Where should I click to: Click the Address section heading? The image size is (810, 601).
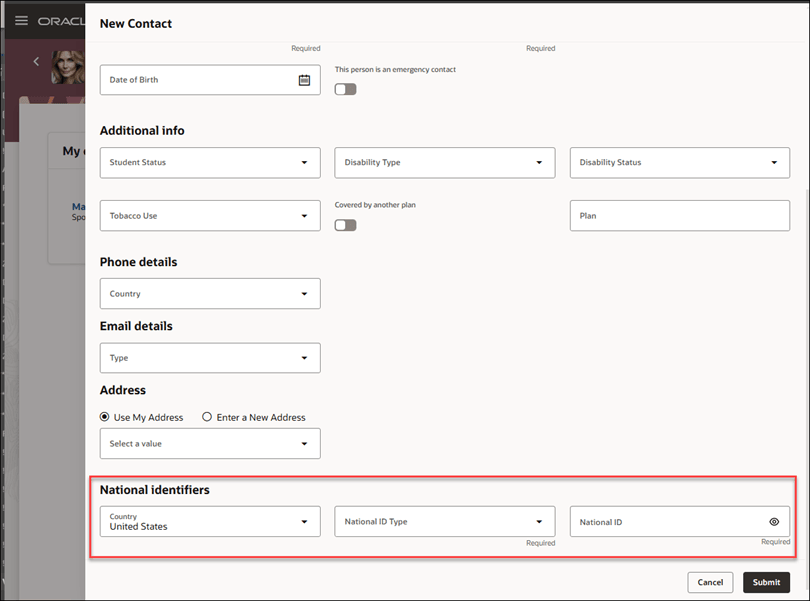click(x=123, y=390)
